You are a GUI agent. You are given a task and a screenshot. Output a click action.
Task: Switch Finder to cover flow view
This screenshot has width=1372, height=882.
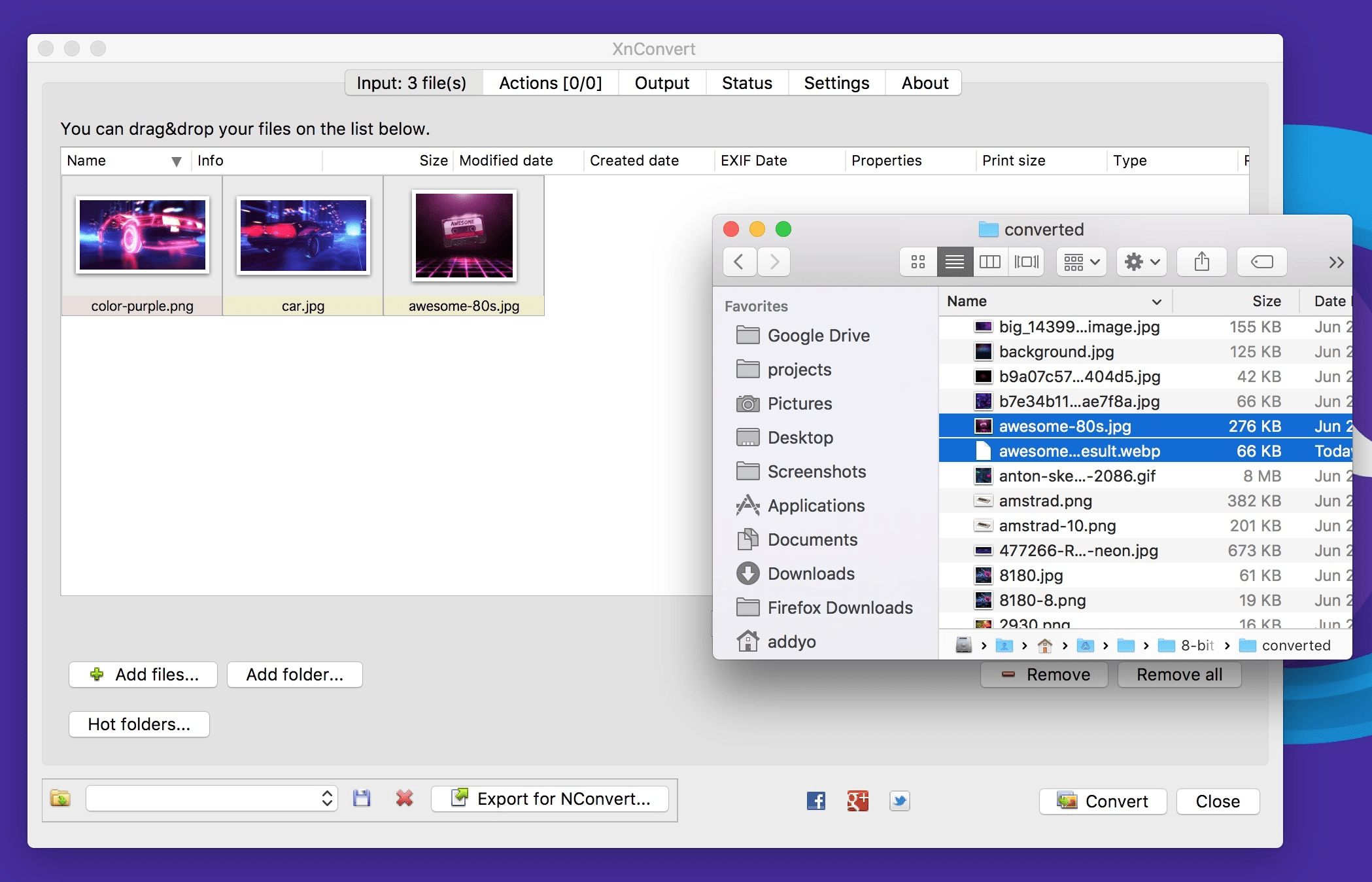click(x=1026, y=262)
